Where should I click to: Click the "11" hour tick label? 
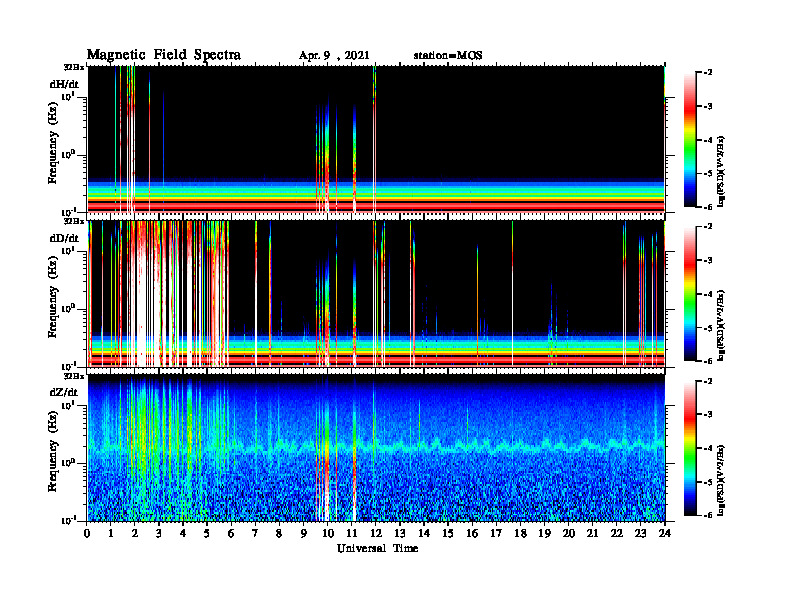click(x=352, y=533)
